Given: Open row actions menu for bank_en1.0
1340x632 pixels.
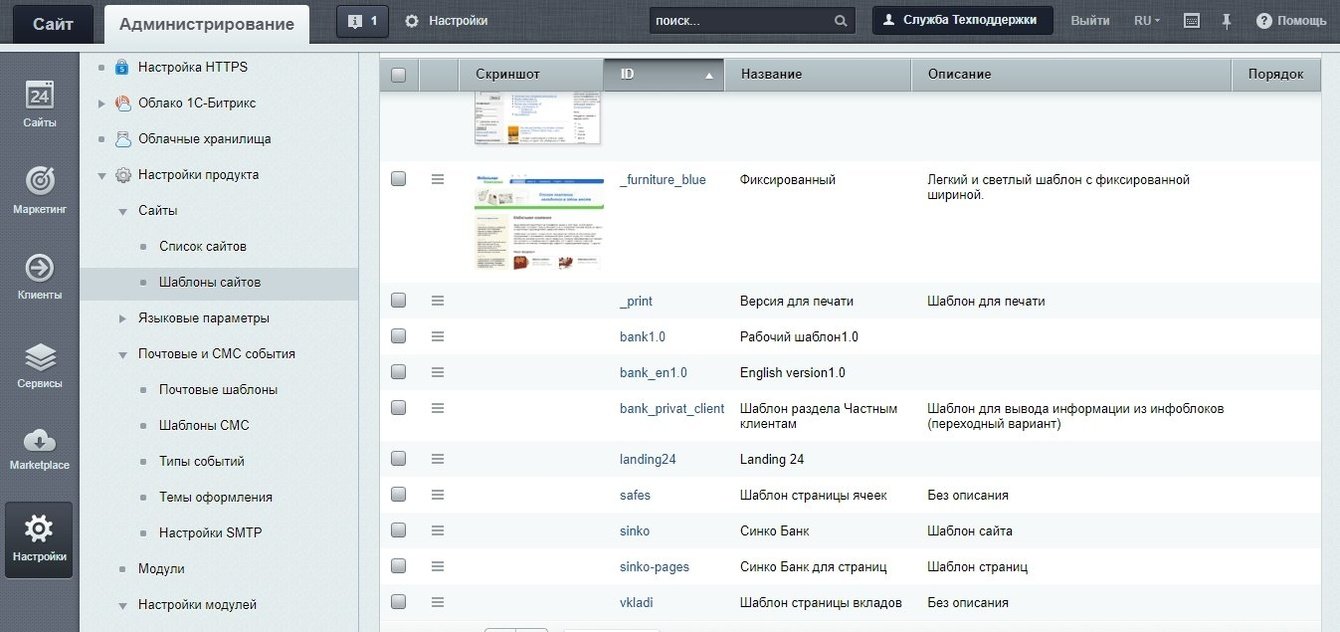Looking at the screenshot, I should tap(437, 372).
